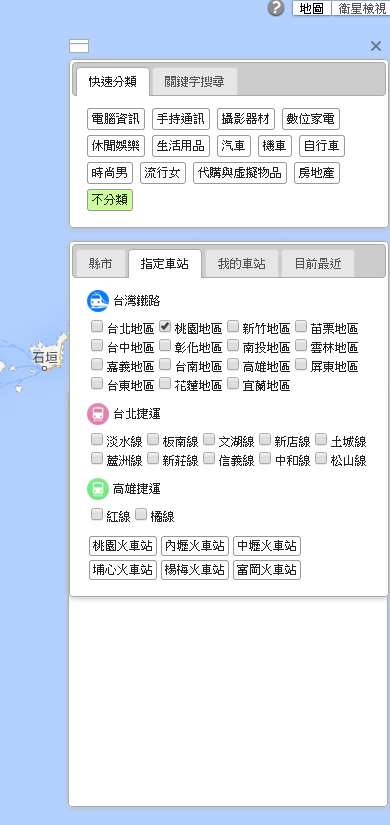
Task: Open the help question mark icon
Action: click(276, 8)
